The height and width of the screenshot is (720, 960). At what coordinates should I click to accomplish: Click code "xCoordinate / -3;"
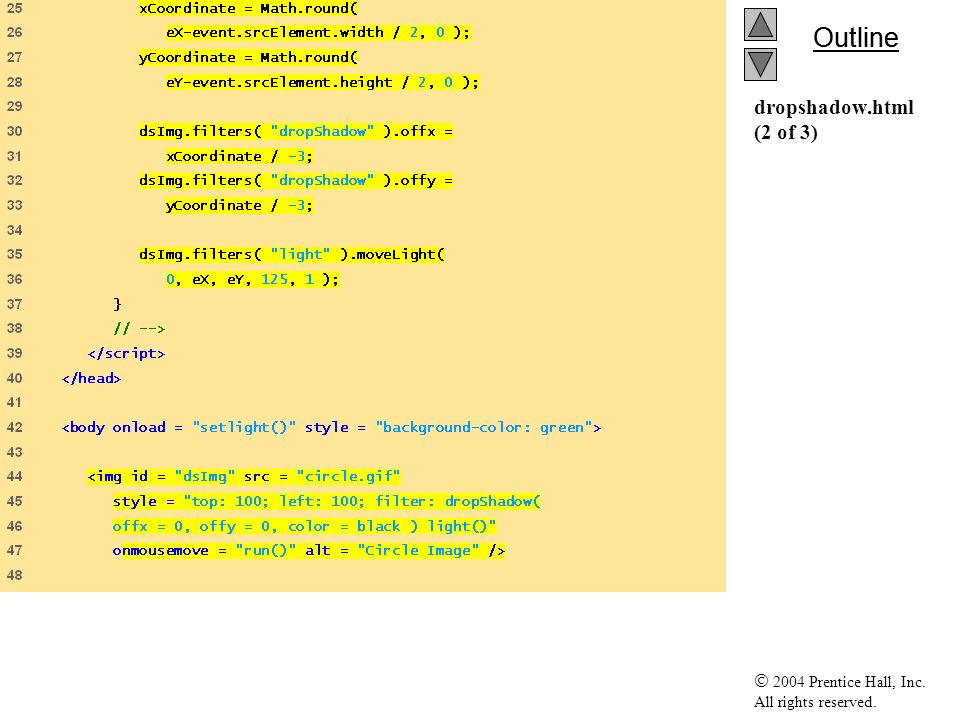[x=239, y=156]
